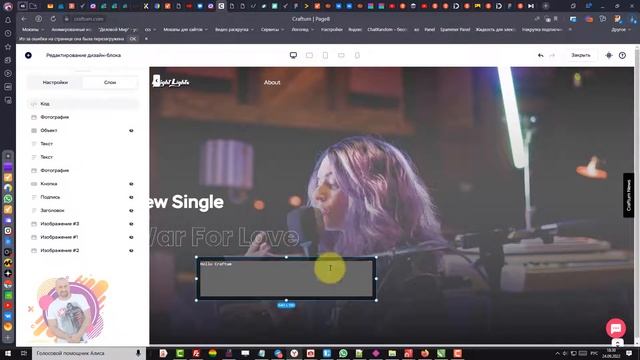Open the Spammer Panel bookmark
The width and height of the screenshot is (640, 360).
(455, 30)
